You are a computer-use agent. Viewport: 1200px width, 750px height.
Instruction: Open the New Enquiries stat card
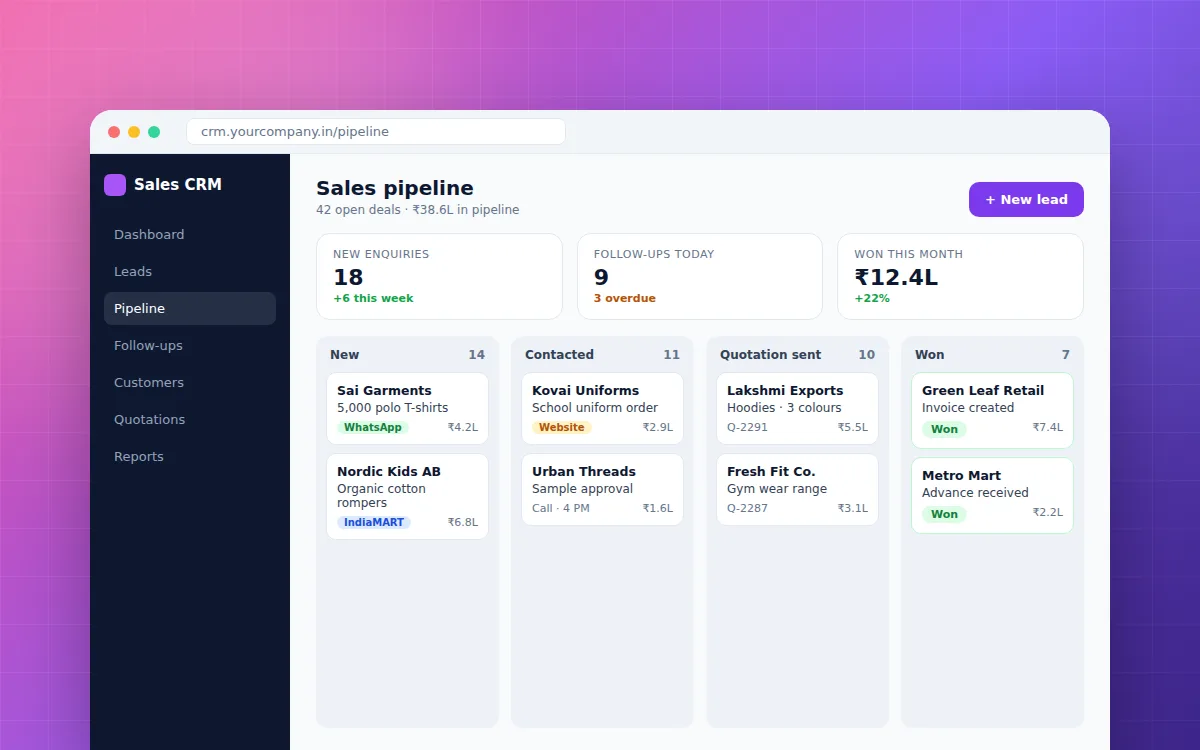[x=439, y=276]
